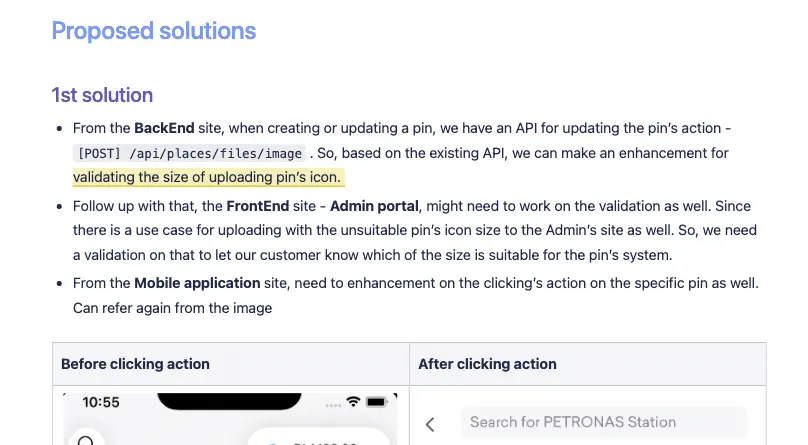The height and width of the screenshot is (445, 808).
Task: Click the 'Before clicking action' table header
Action: tap(135, 364)
